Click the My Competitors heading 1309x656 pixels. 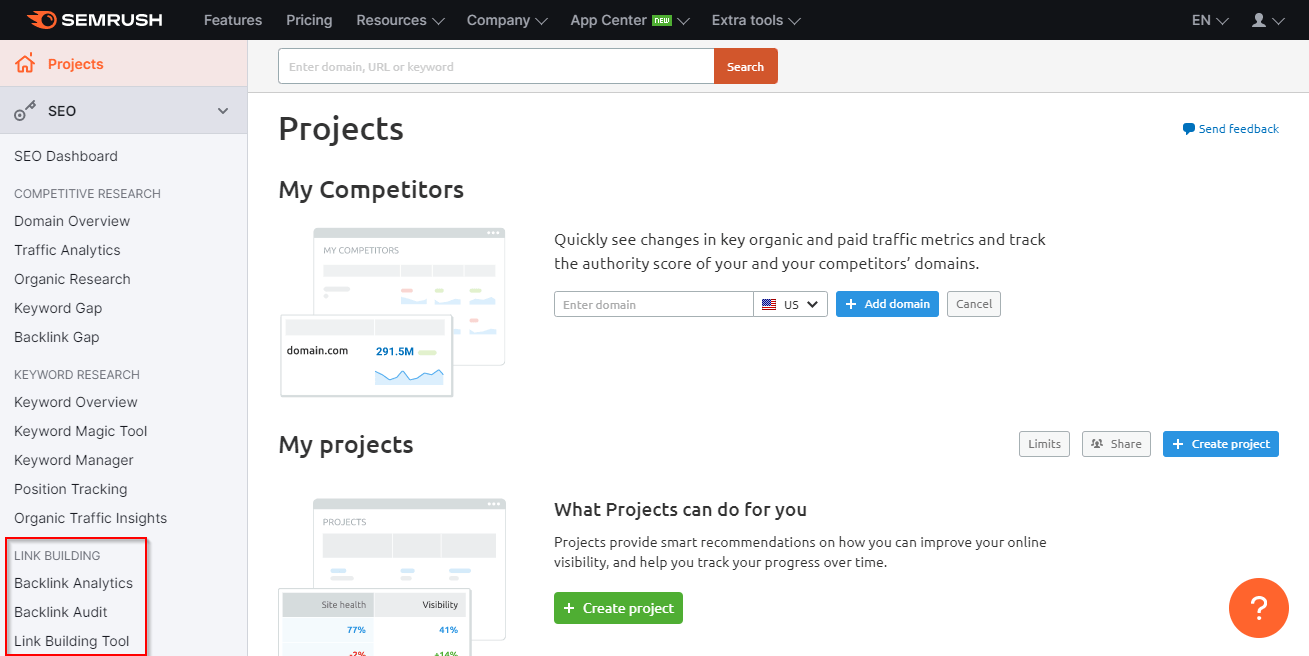(x=371, y=190)
